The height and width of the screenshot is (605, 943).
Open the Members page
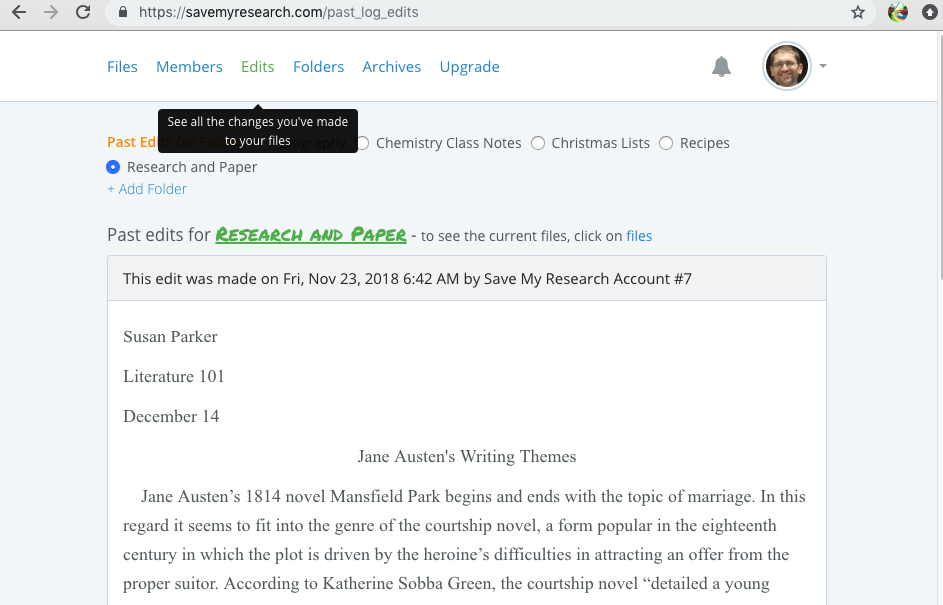pyautogui.click(x=189, y=66)
